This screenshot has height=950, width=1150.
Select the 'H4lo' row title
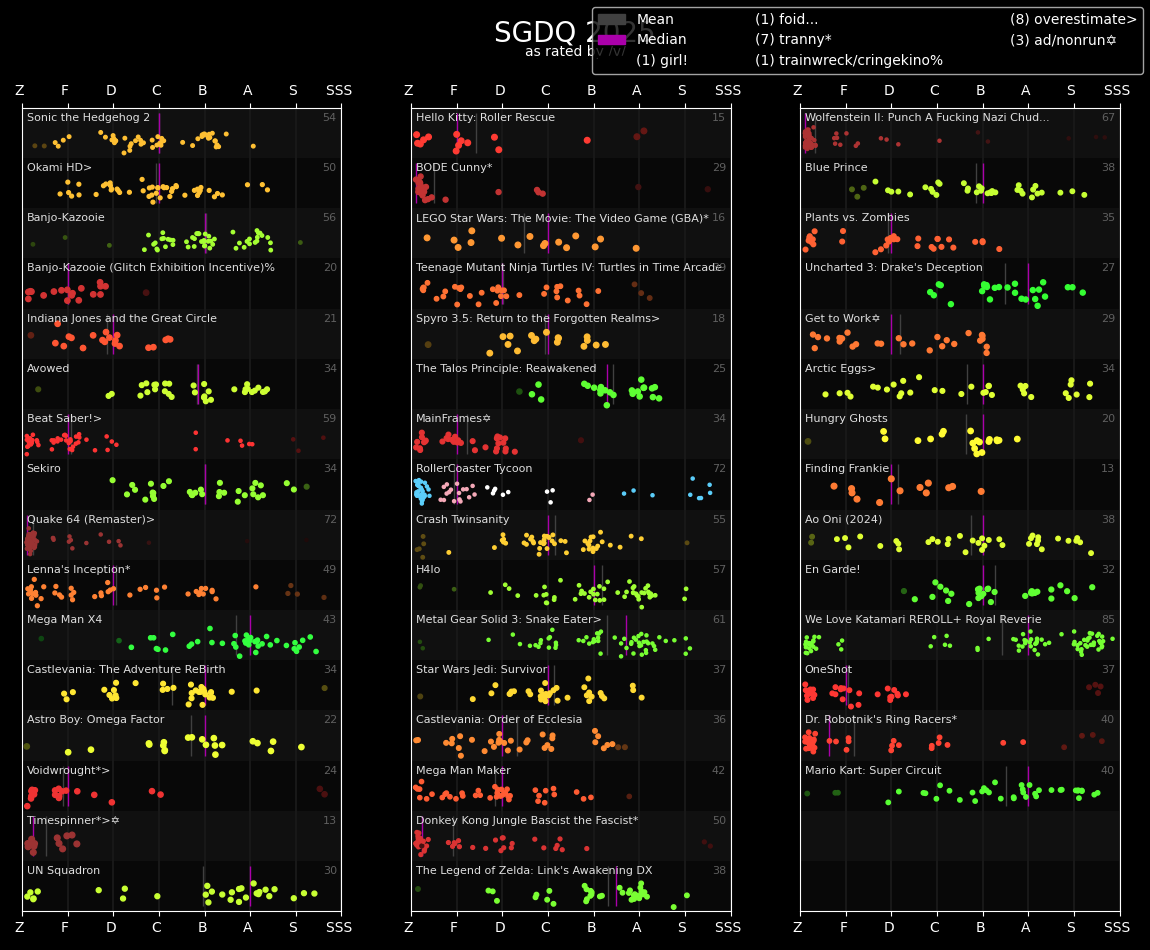click(428, 569)
